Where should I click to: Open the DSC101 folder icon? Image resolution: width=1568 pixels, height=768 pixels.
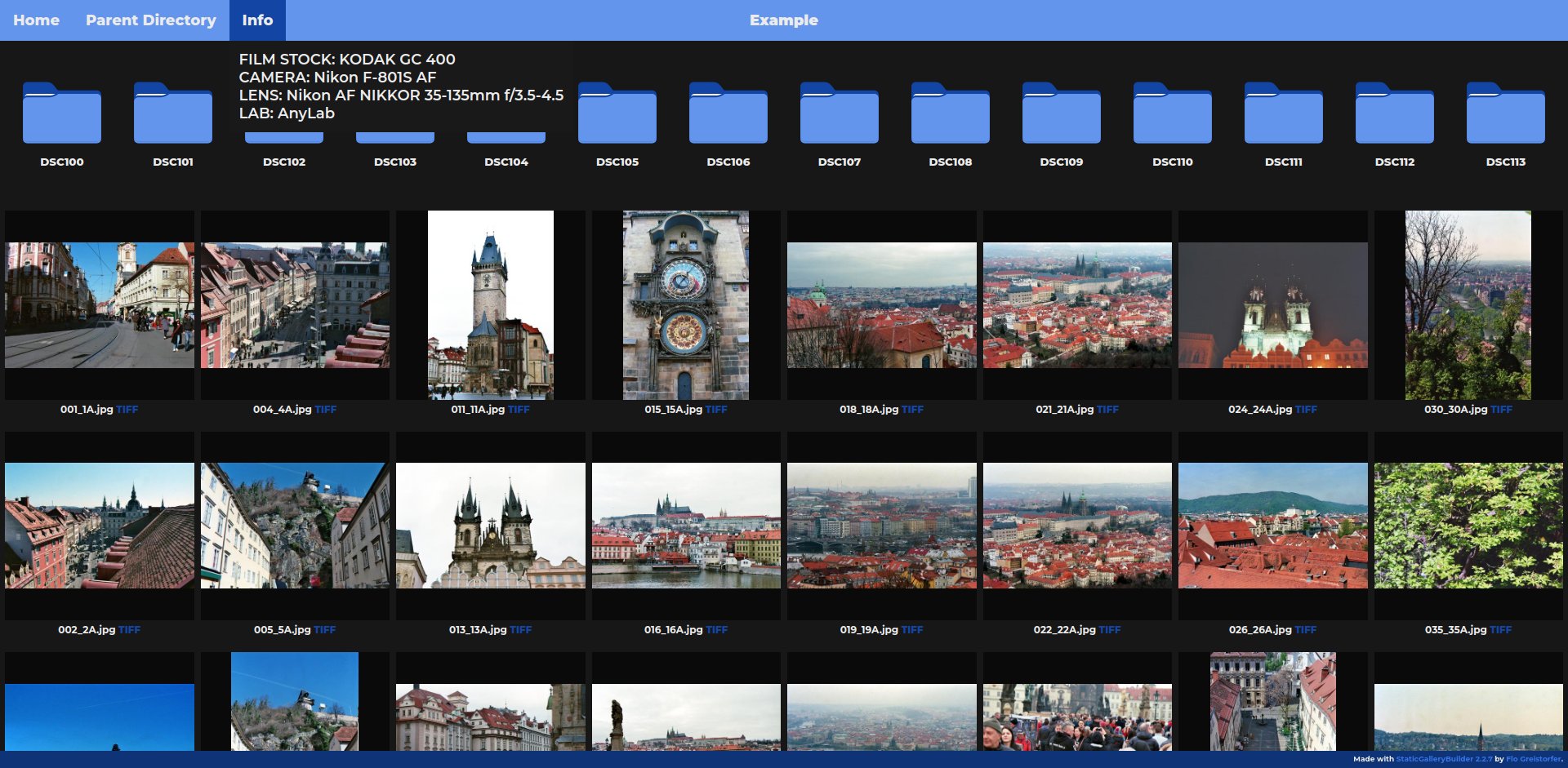[173, 113]
